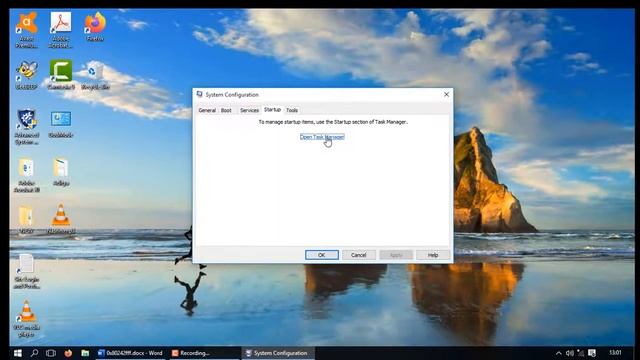Close the System Configuration dialog
Viewport: 640px width, 360px height.
[x=447, y=94]
